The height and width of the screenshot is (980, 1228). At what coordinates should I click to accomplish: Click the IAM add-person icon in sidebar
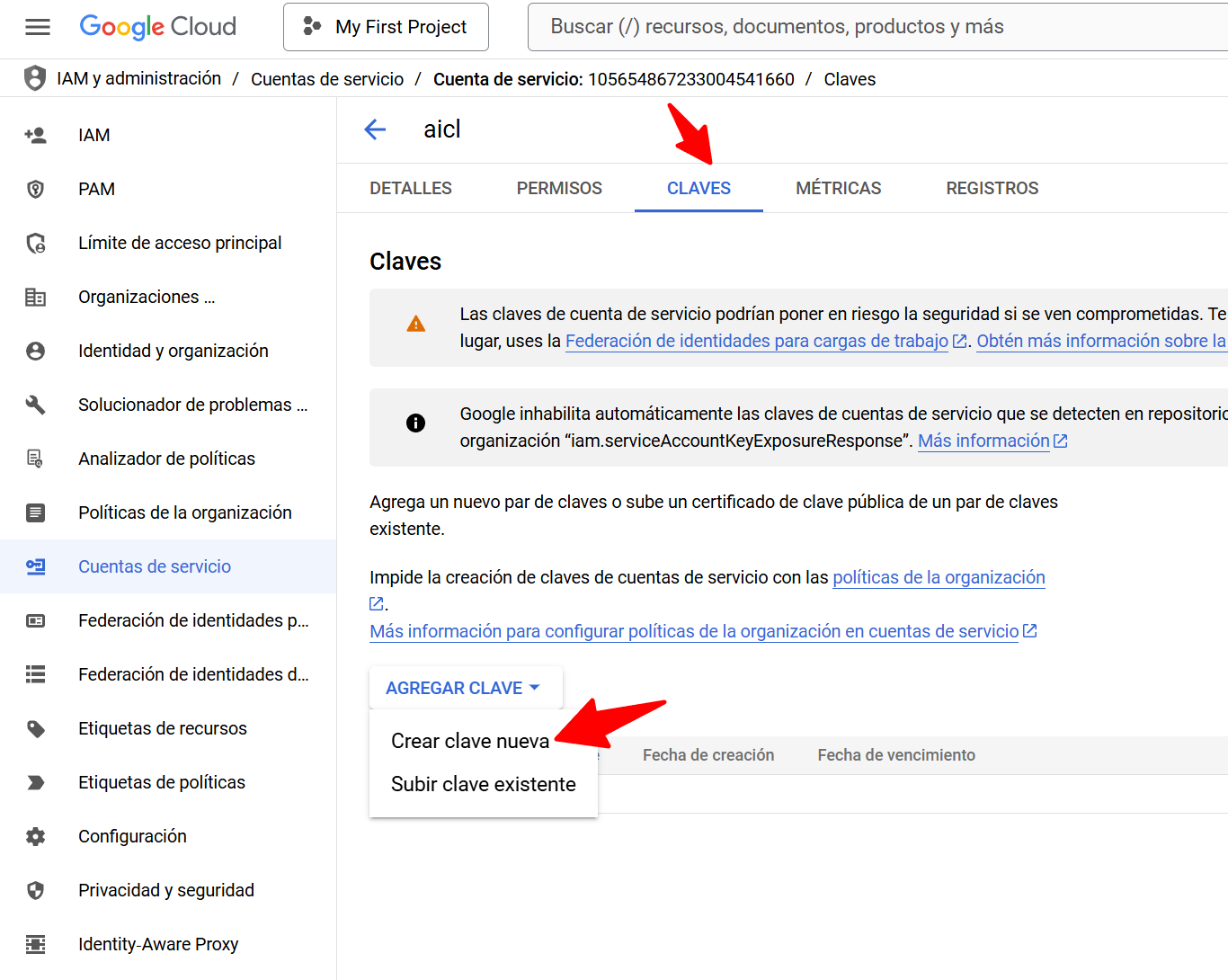[36, 135]
